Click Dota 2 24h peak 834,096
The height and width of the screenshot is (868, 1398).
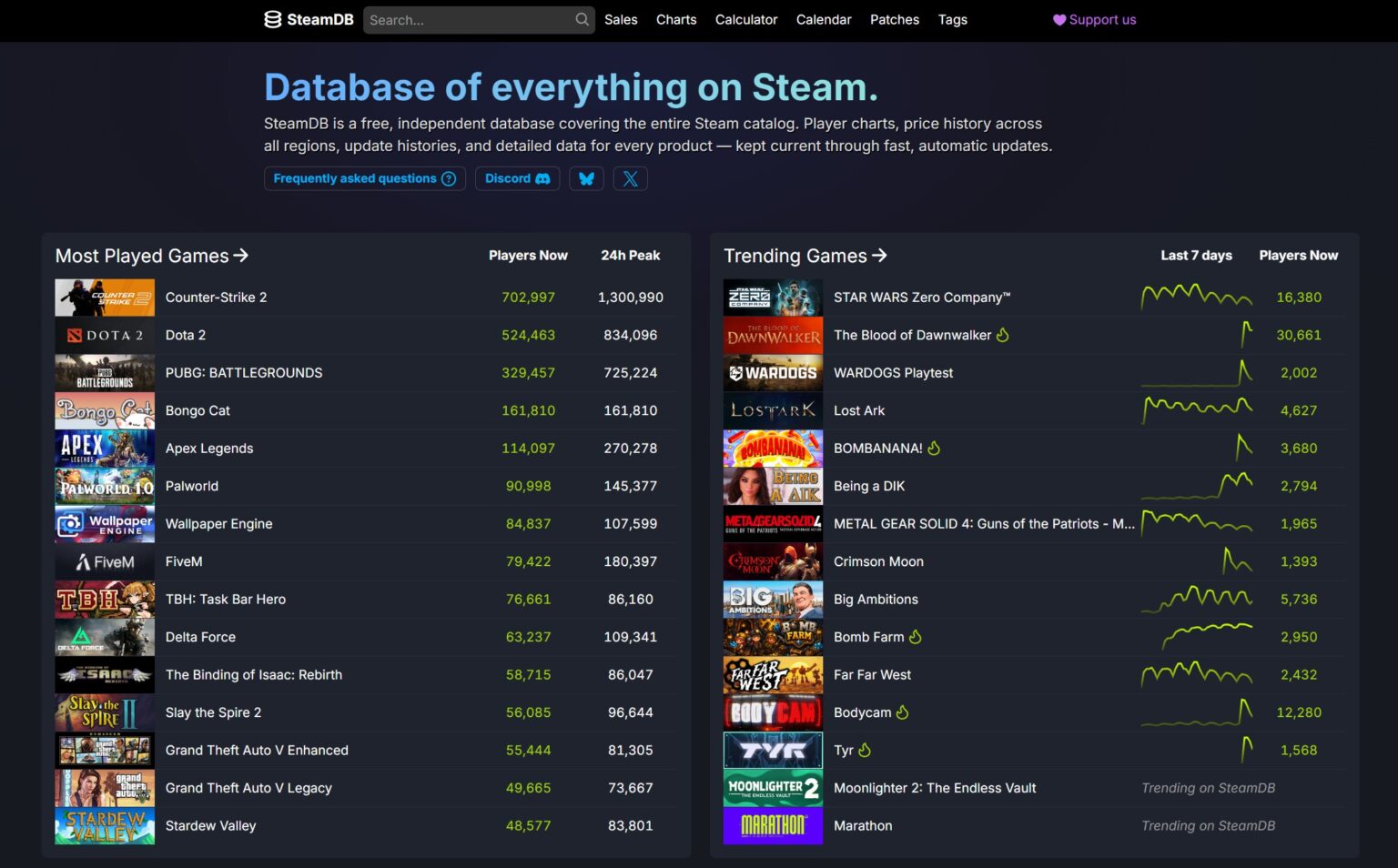pos(630,335)
